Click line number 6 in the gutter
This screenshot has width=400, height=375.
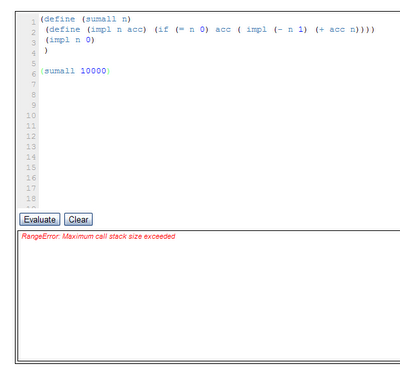tap(33, 74)
